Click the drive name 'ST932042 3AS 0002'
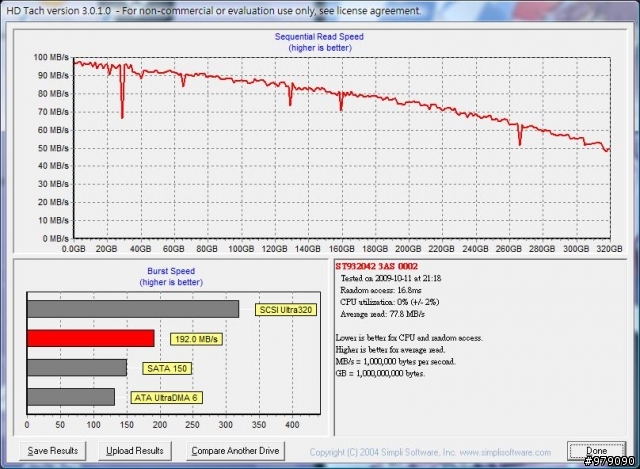Image resolution: width=640 pixels, height=469 pixels. click(x=376, y=267)
